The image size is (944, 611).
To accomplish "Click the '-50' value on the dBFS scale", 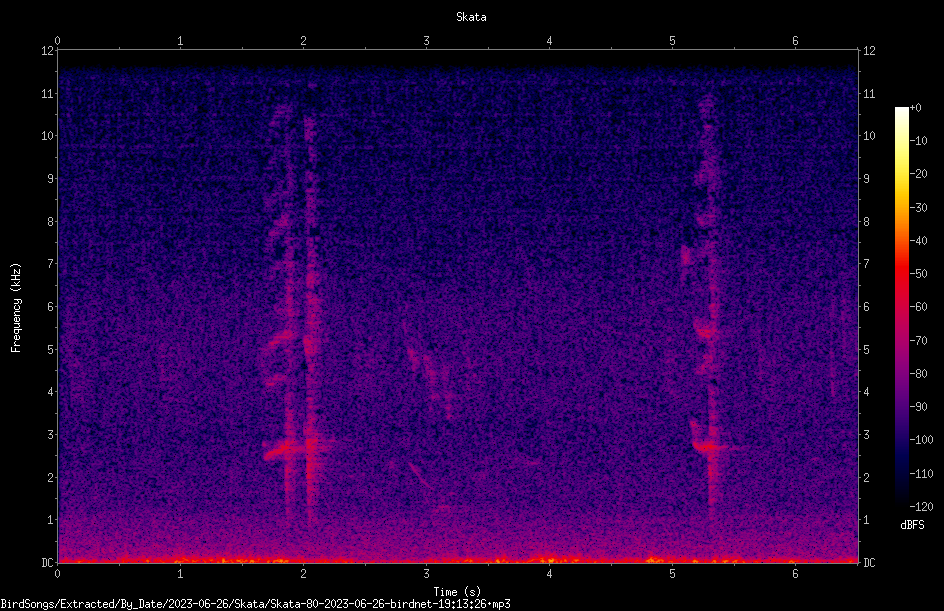I will (x=919, y=273).
